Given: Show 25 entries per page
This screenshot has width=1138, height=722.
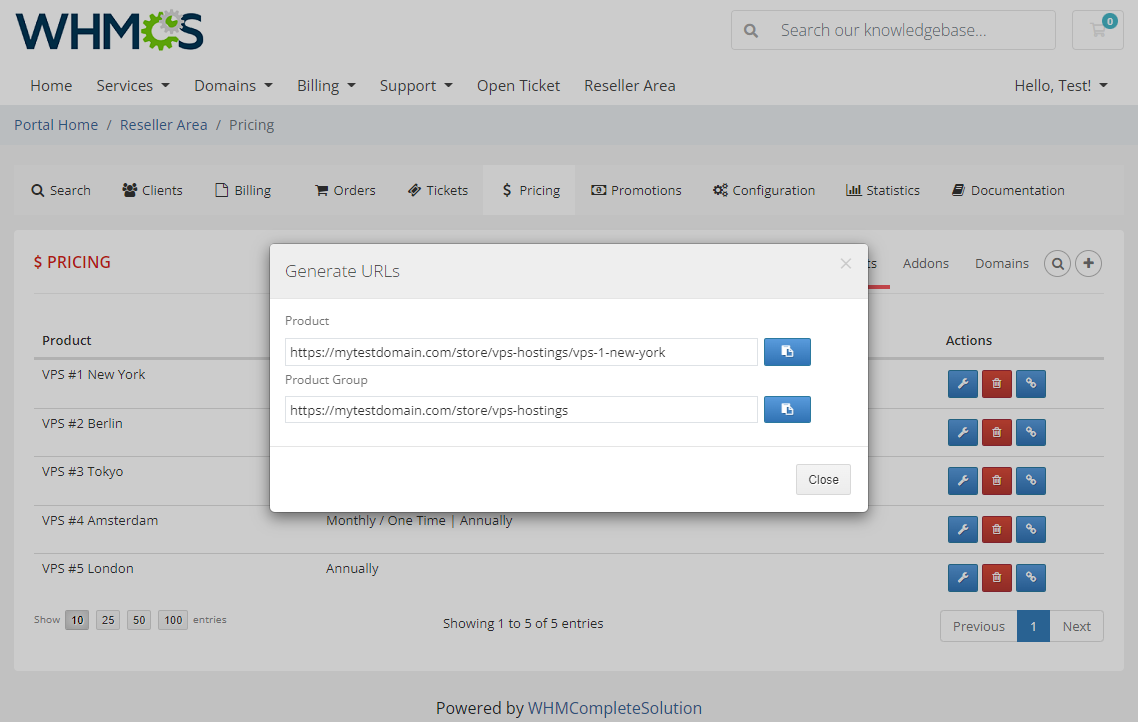Looking at the screenshot, I should (107, 620).
